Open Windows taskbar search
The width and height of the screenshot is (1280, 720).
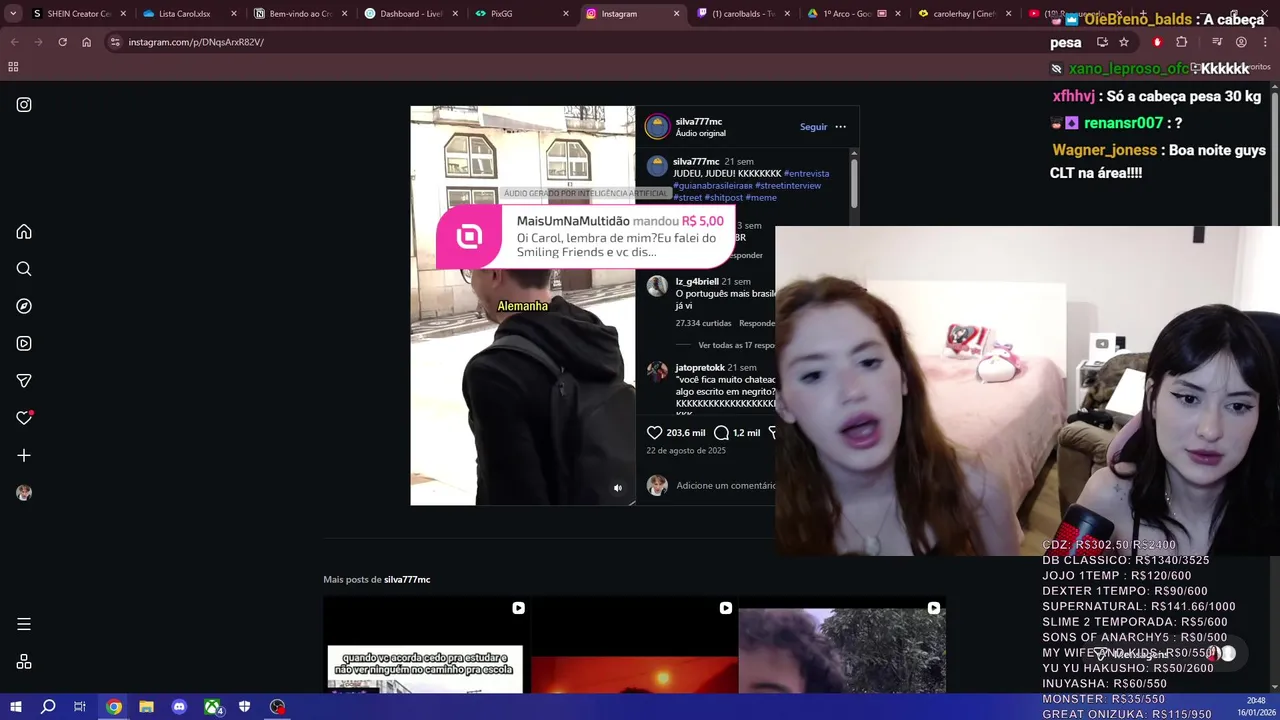click(x=48, y=707)
